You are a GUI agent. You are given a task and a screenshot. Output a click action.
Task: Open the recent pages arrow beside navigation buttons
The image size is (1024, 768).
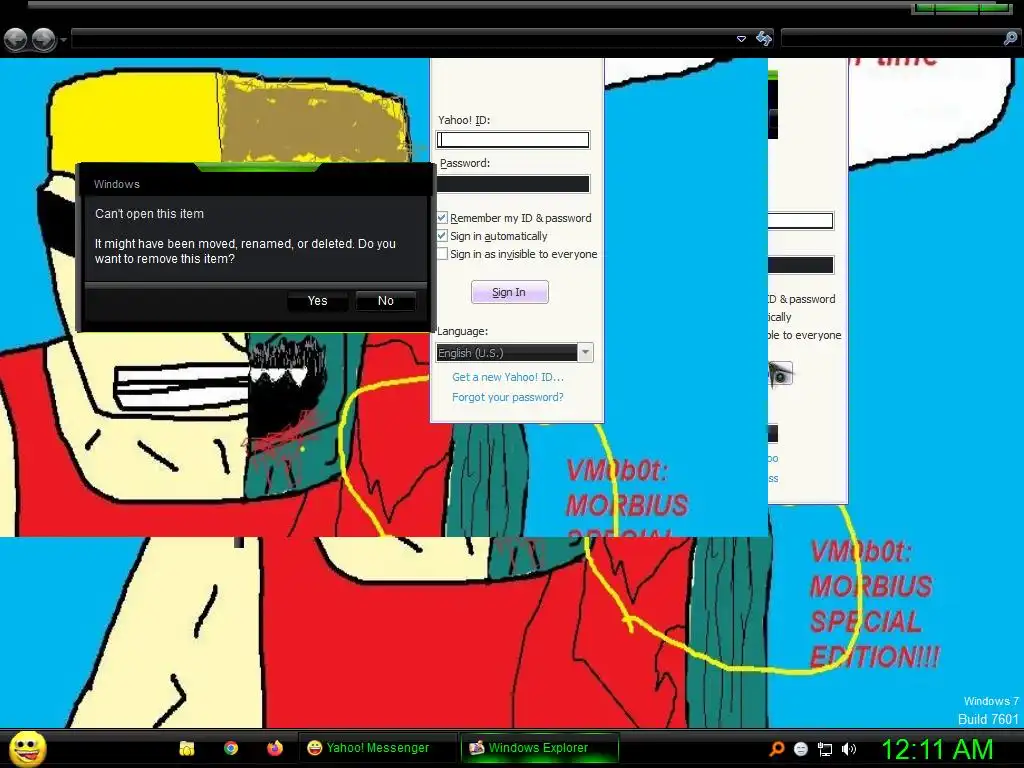(x=63, y=40)
